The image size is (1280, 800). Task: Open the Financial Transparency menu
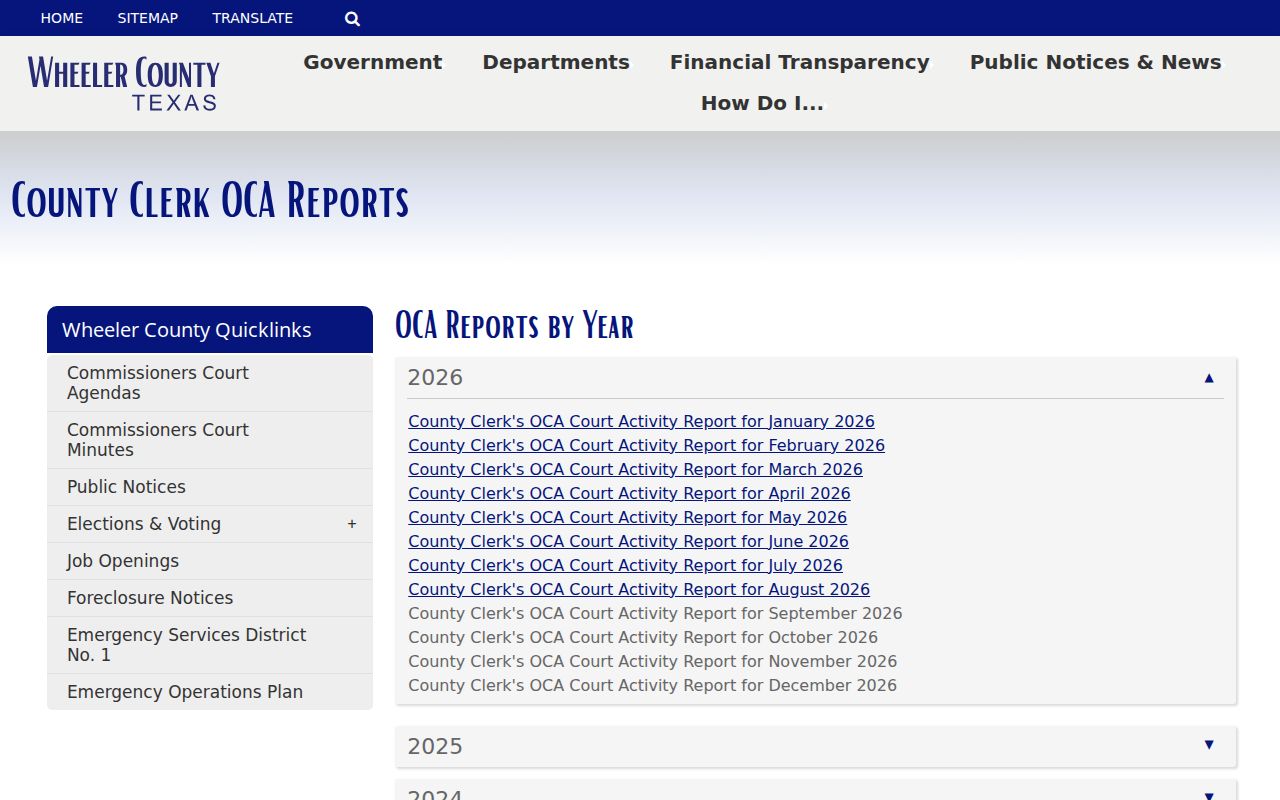(x=800, y=62)
